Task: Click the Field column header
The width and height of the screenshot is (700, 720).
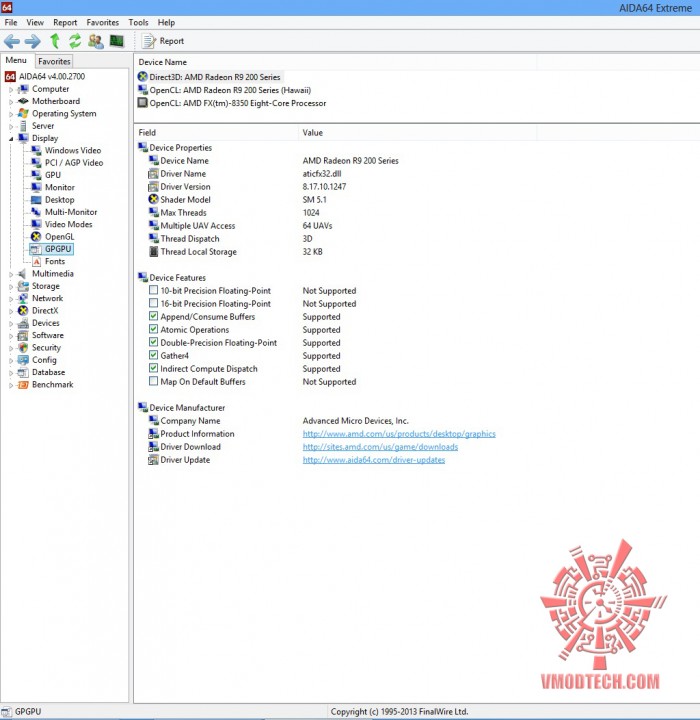Action: point(216,133)
